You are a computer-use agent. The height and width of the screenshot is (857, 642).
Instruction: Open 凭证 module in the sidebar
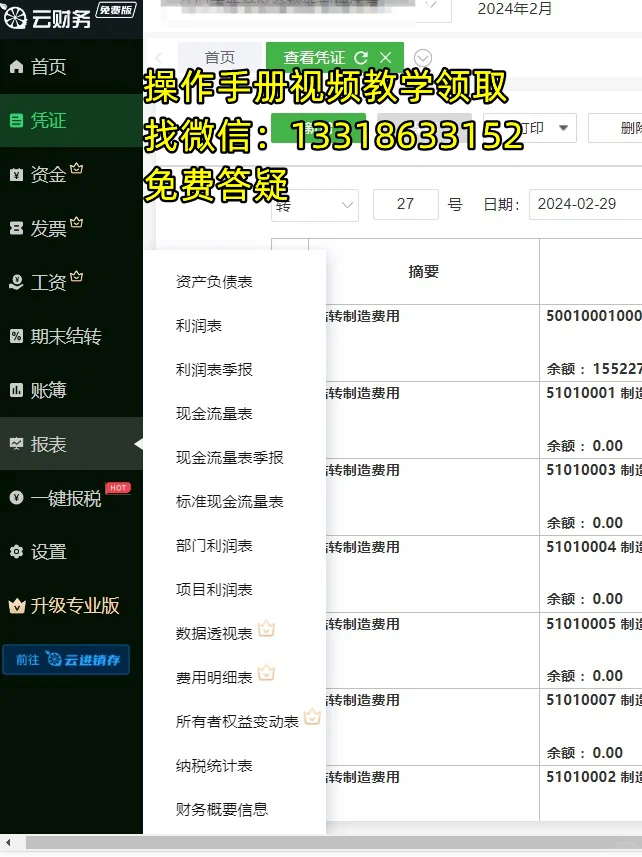(x=71, y=120)
